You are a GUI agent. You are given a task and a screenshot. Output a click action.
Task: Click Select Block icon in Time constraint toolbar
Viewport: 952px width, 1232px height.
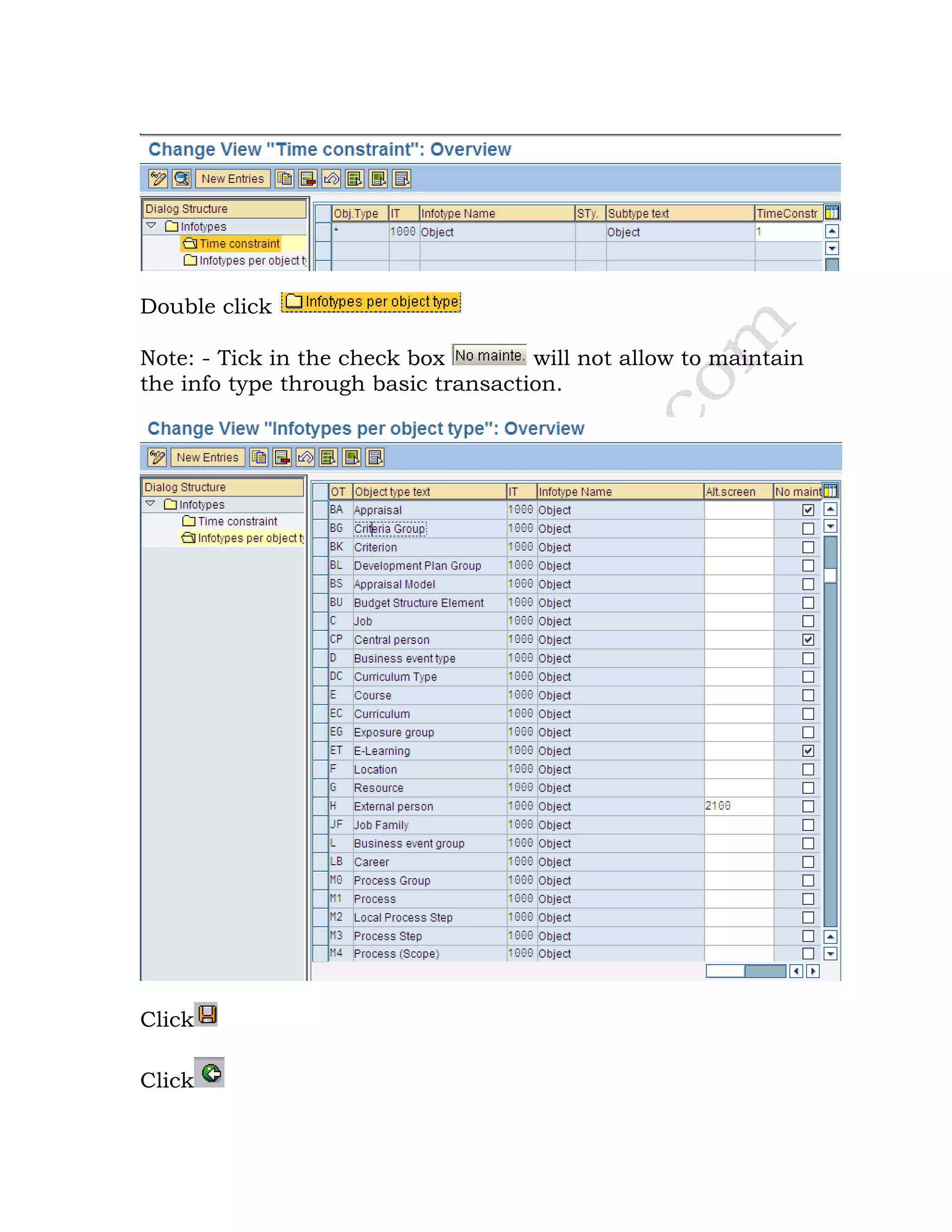point(378,179)
